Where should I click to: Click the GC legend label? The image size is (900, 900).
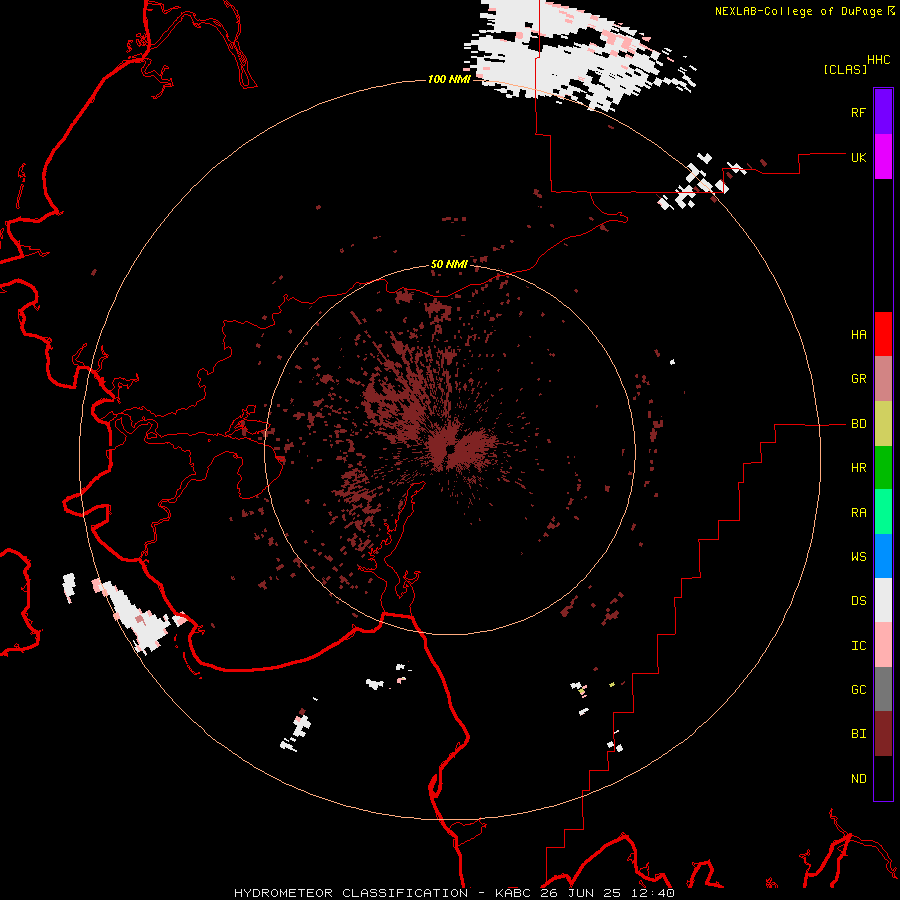point(858,690)
